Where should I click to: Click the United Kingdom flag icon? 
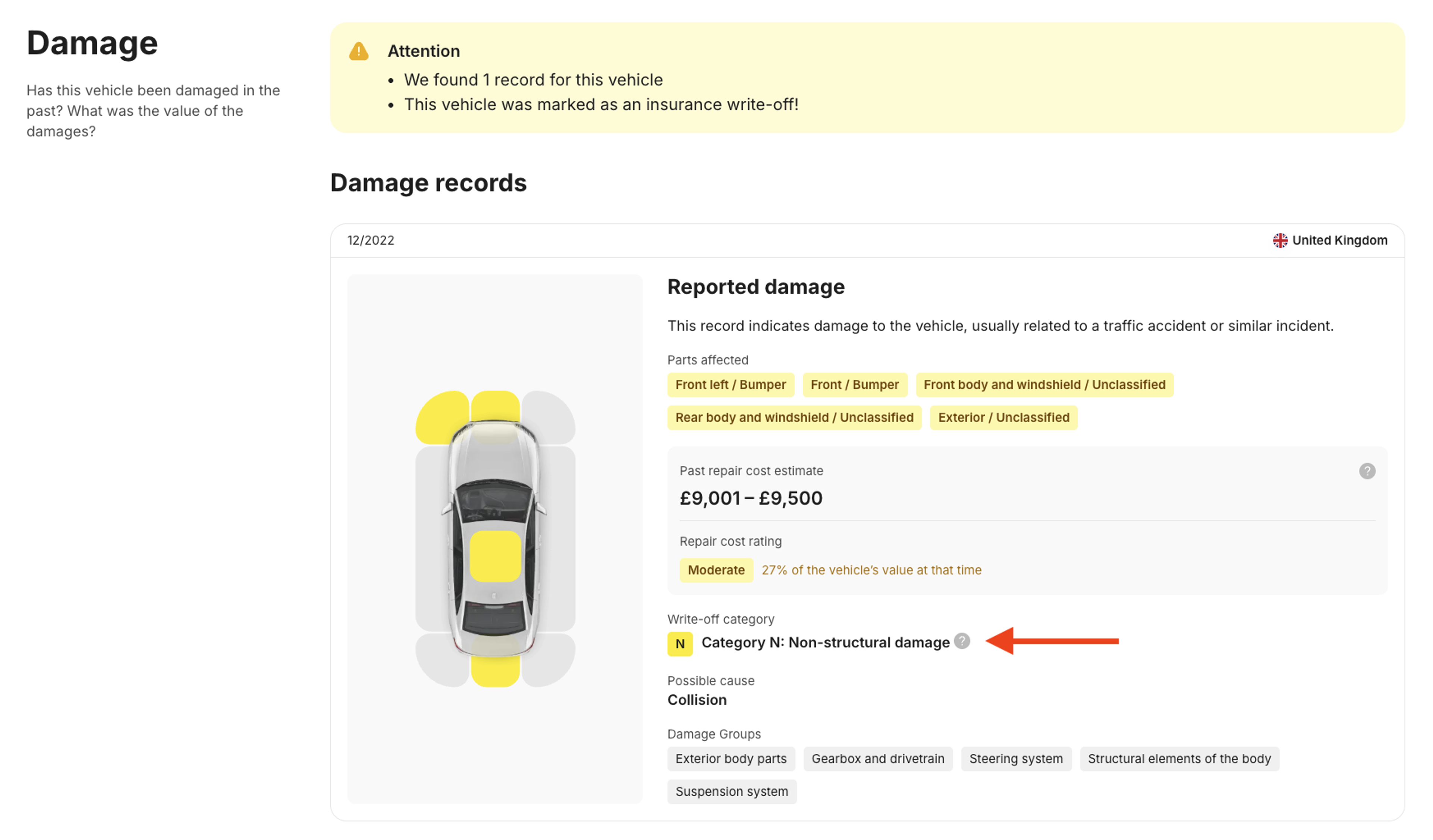[1280, 241]
